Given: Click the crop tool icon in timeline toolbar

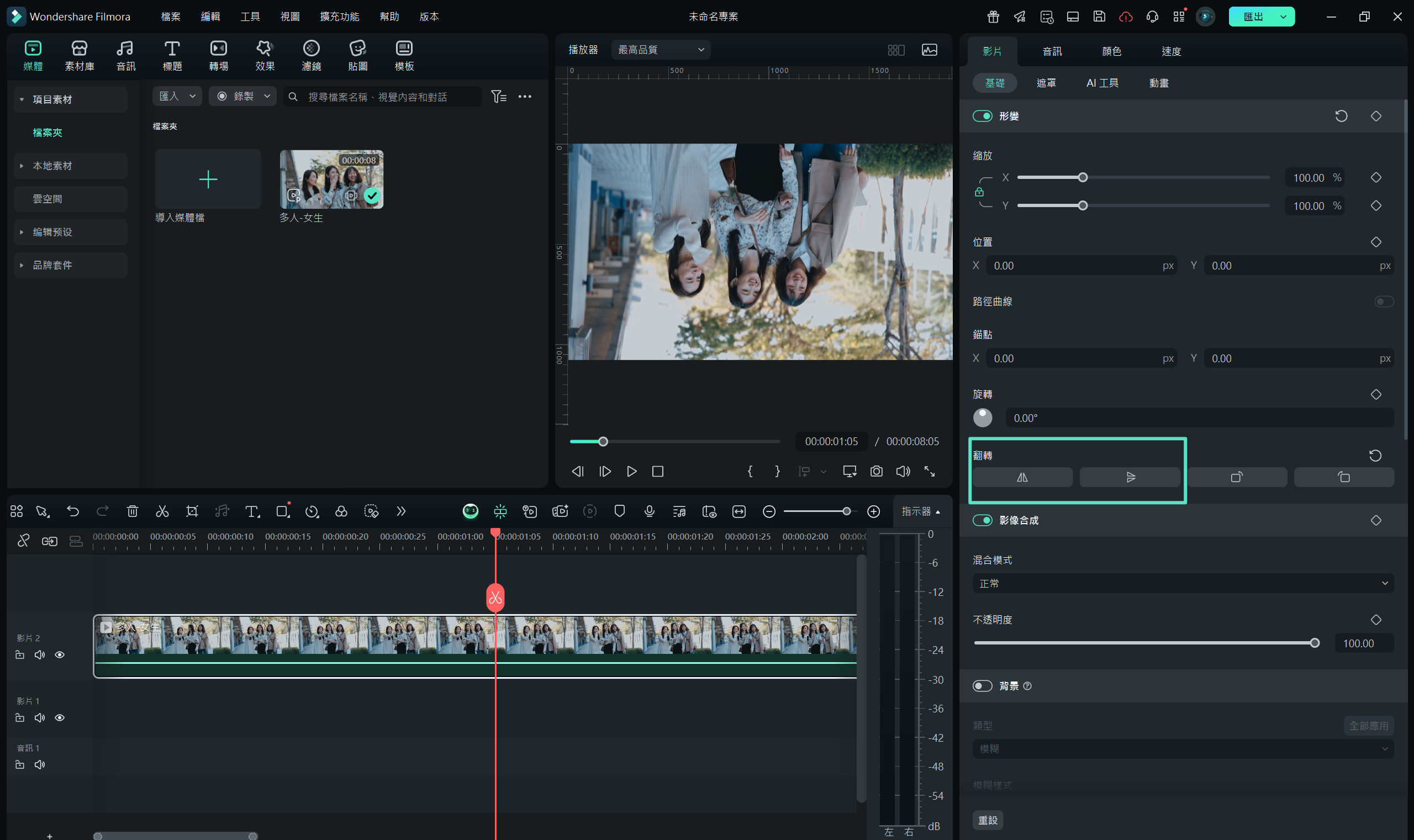Looking at the screenshot, I should (x=192, y=511).
